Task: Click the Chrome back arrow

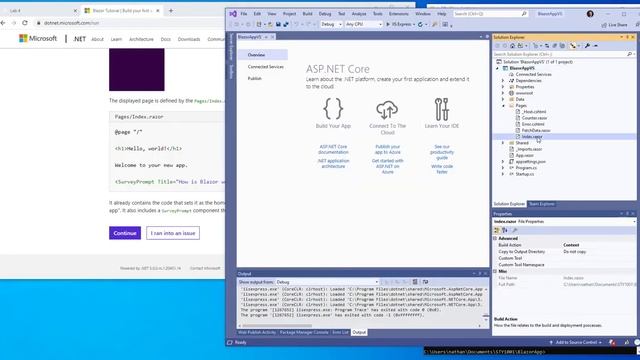Action: pyautogui.click(x=3, y=23)
